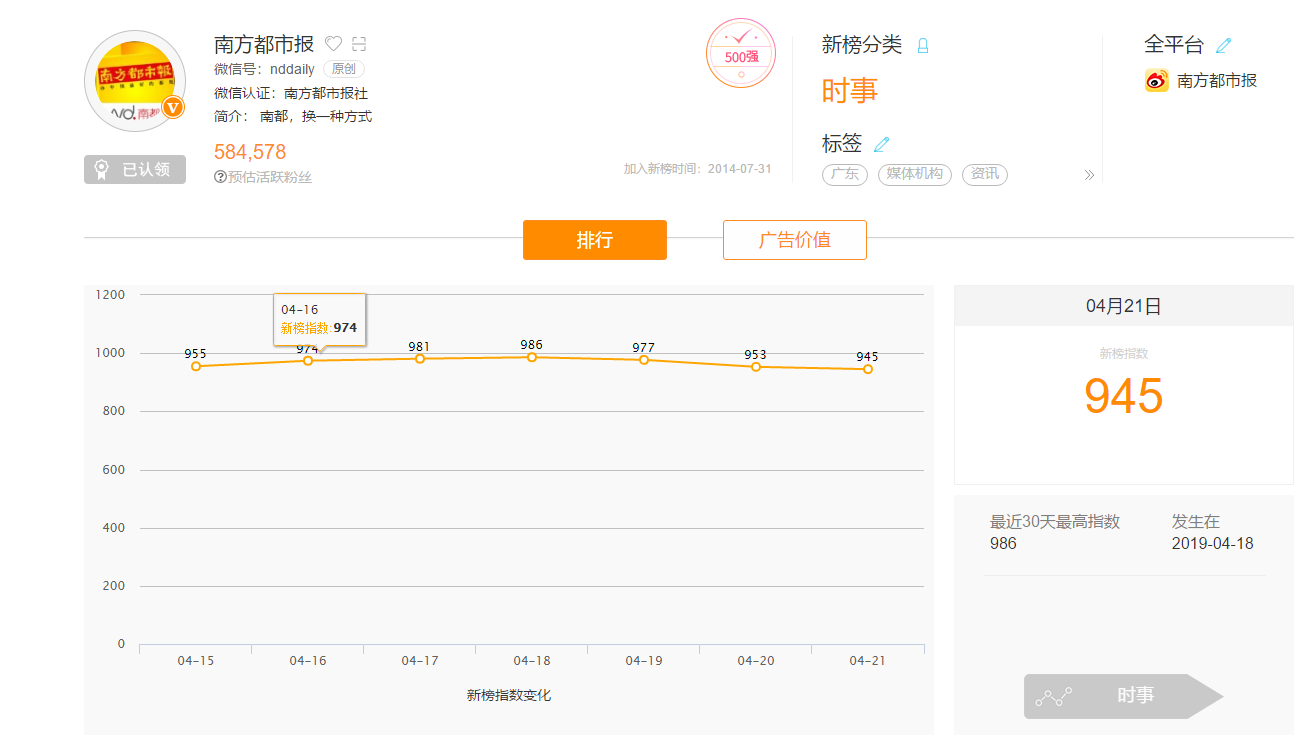
Task: Click the 原创 label
Action: point(344,69)
